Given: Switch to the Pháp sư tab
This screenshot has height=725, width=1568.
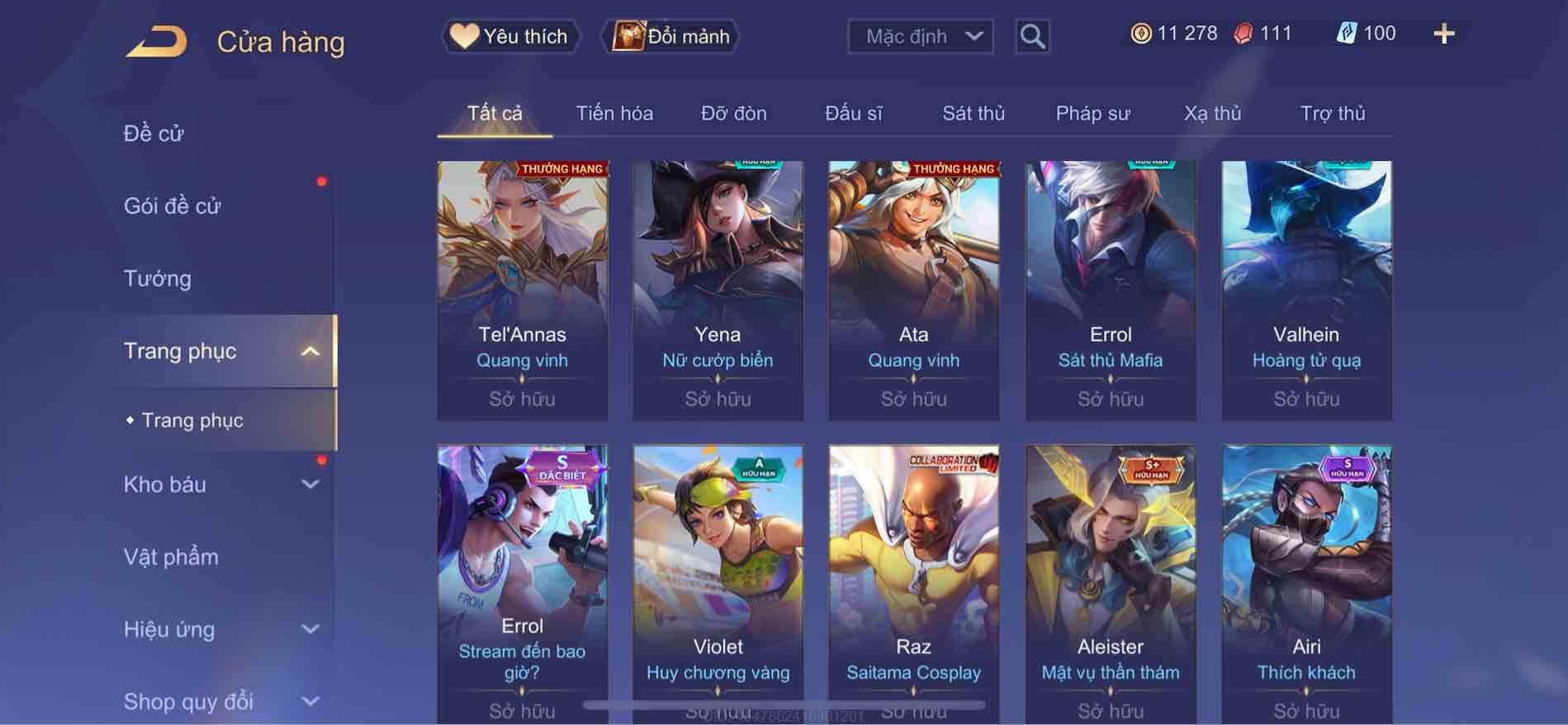Looking at the screenshot, I should tap(1092, 113).
